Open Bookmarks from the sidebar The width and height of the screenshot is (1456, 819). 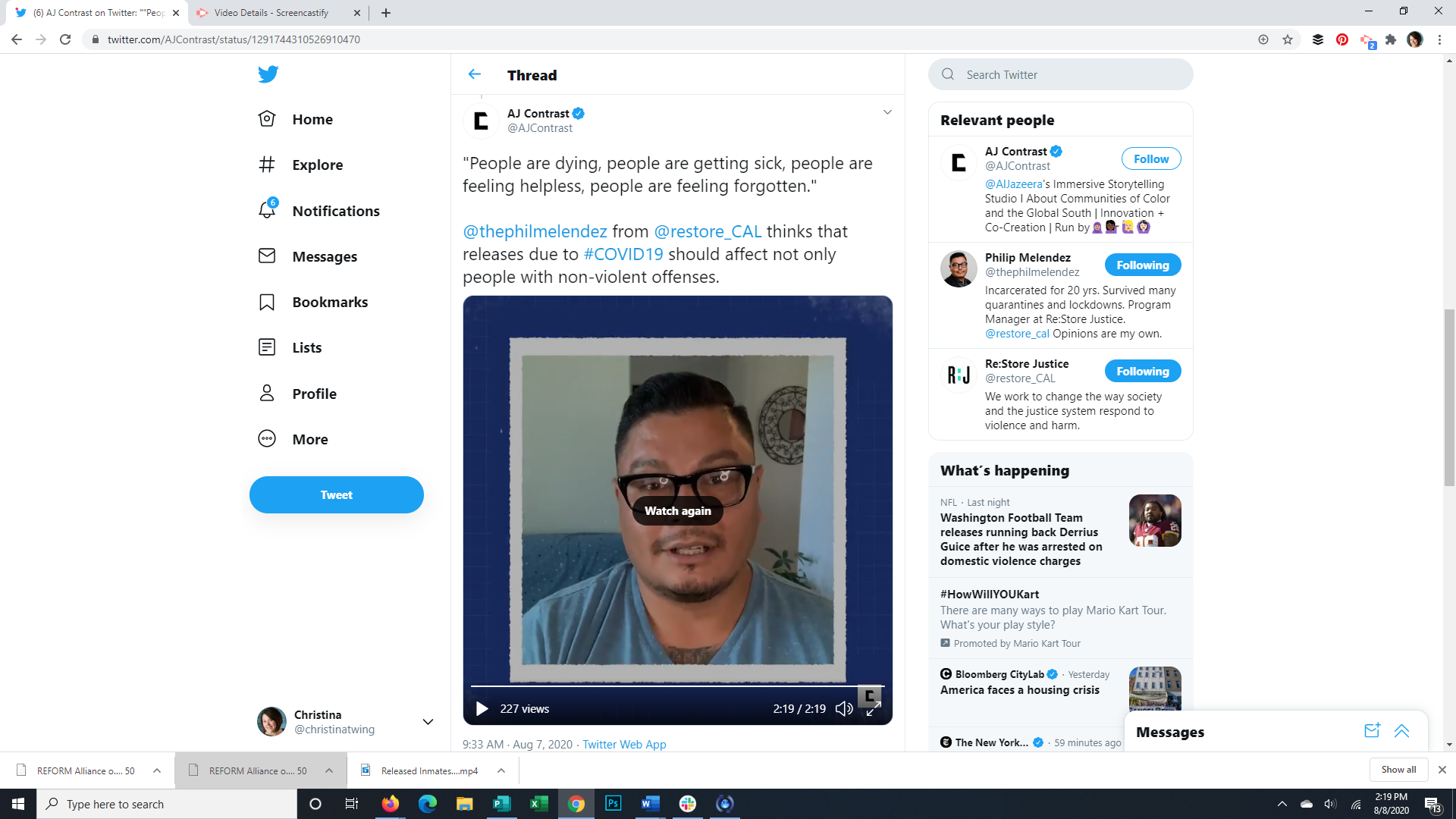(329, 302)
